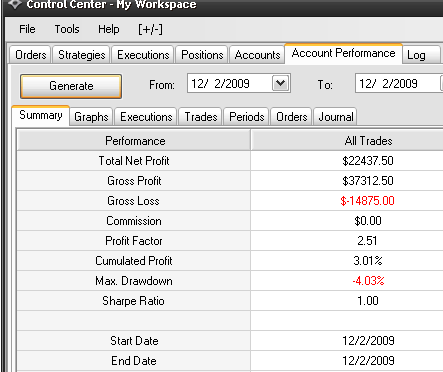Viewport: 443px width, 372px height.
Task: Click the 2.51 profit factor value
Action: [x=367, y=241]
